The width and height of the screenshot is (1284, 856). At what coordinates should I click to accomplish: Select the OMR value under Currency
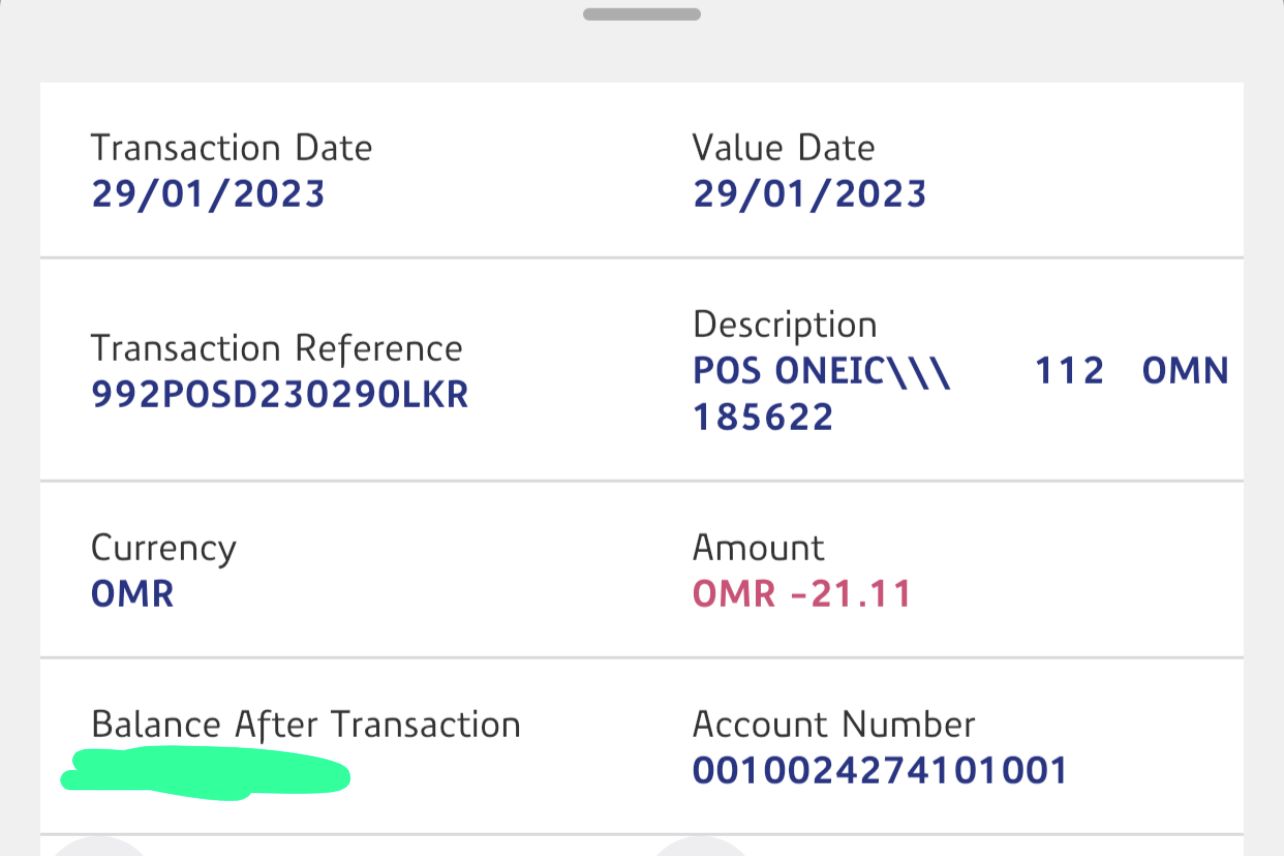[132, 594]
